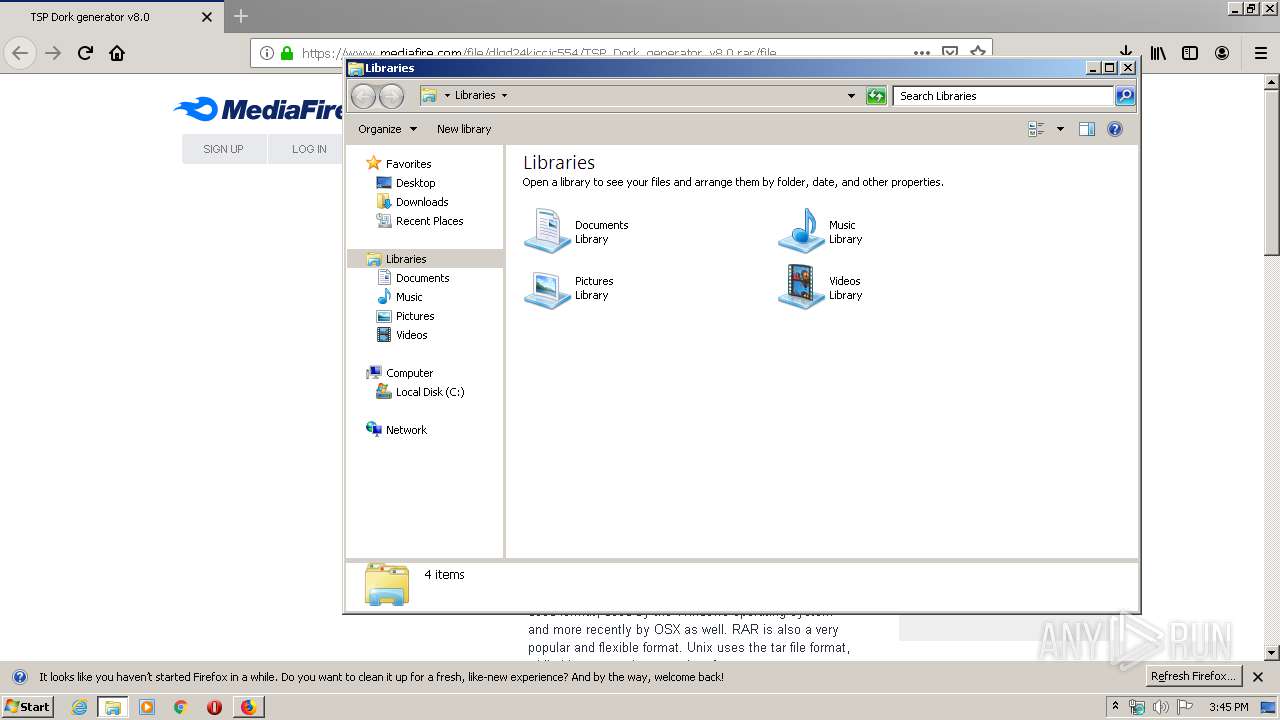Screen dimensions: 1280x720
Task: Click the clock showing 3:45 PM
Action: coord(1228,707)
